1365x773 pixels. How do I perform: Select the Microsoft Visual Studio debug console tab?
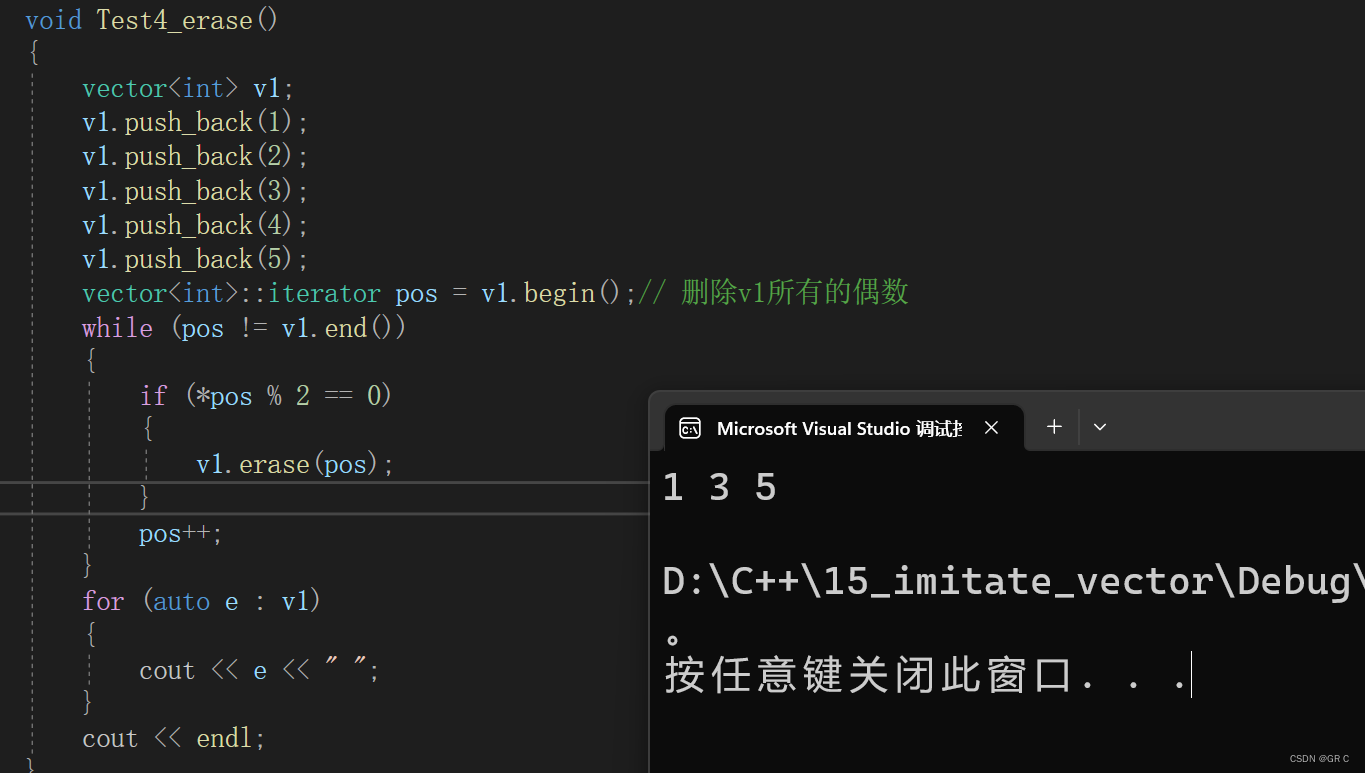[844, 428]
